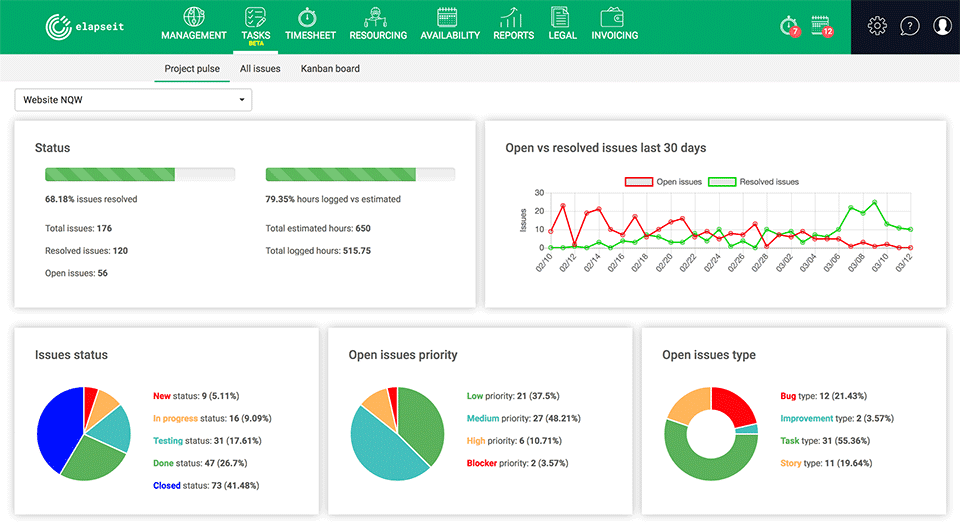Click the elapseit logo
The width and height of the screenshot is (960, 528).
click(x=85, y=27)
